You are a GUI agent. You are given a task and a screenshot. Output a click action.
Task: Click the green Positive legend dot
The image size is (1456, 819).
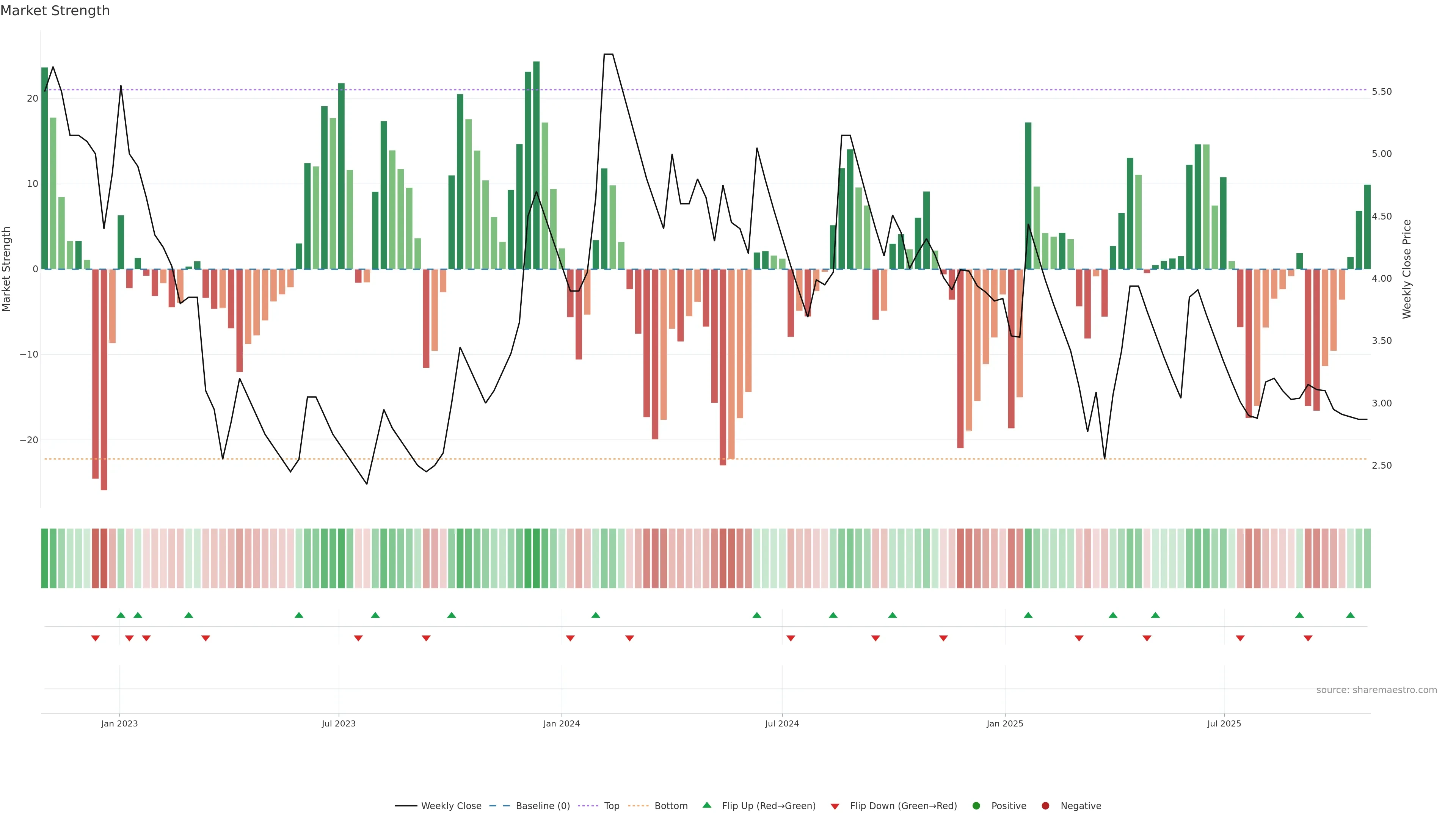(x=976, y=805)
